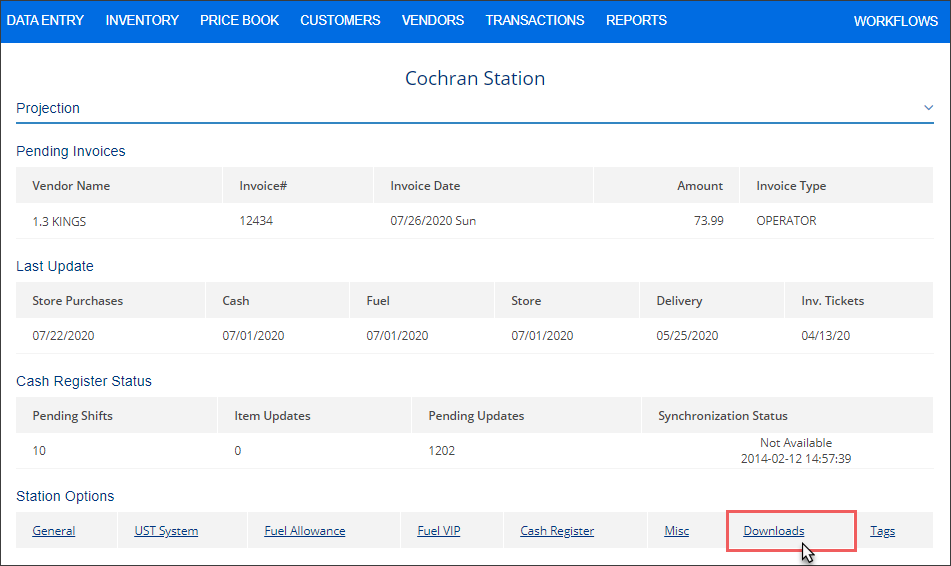Click the Not Available synchronization status
The image size is (951, 566).
pyautogui.click(x=796, y=443)
